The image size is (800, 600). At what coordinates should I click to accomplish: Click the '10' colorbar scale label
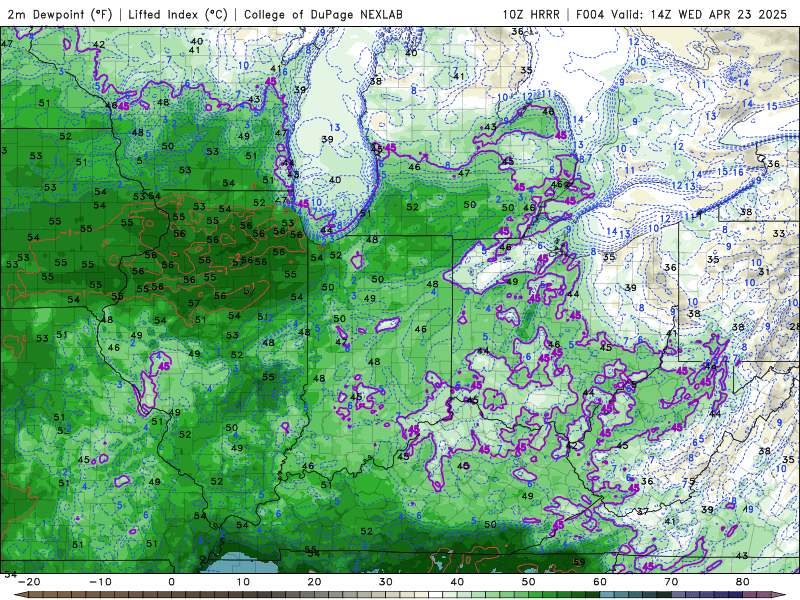coord(243,582)
